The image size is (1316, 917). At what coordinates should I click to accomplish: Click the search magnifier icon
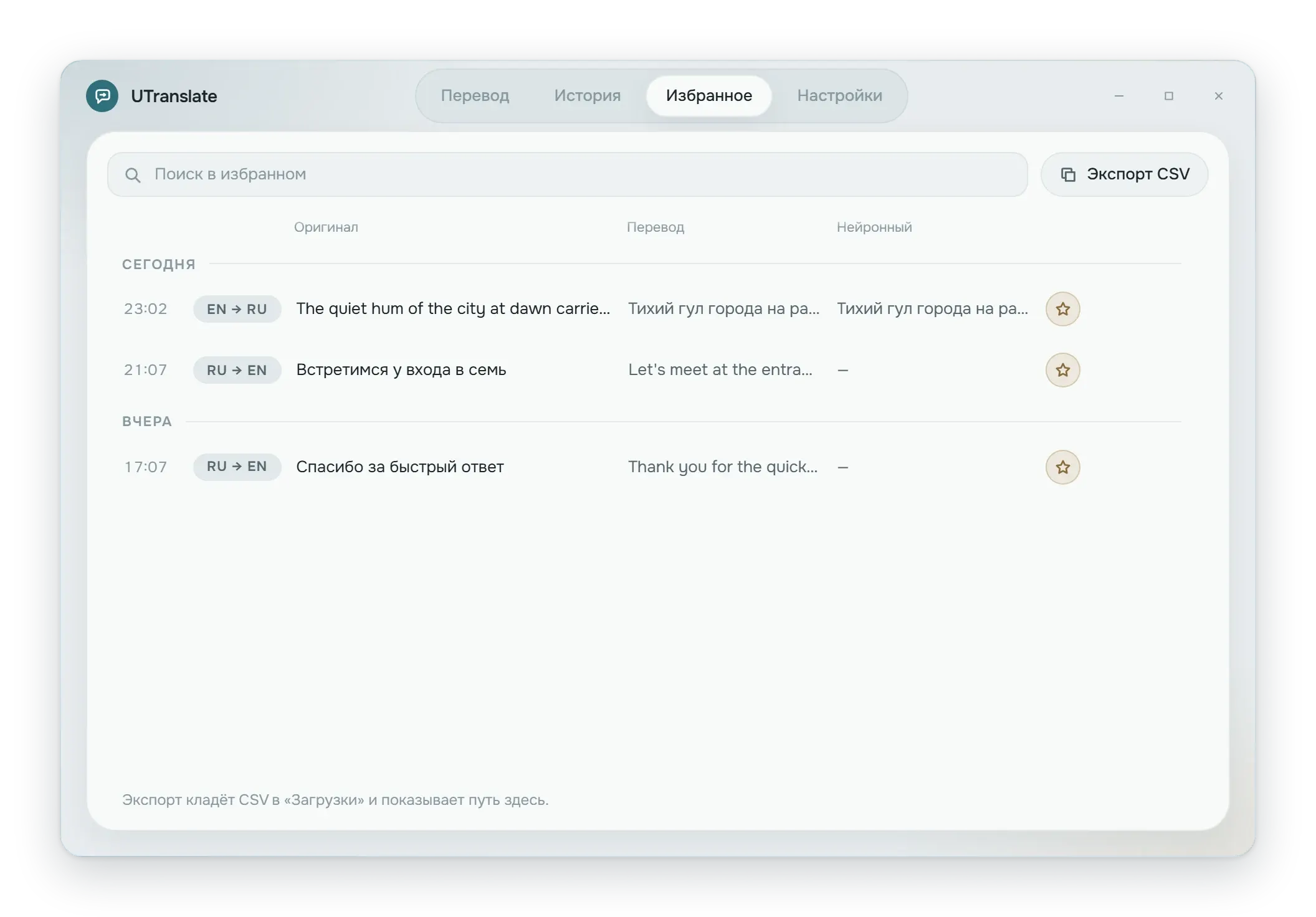(x=133, y=175)
